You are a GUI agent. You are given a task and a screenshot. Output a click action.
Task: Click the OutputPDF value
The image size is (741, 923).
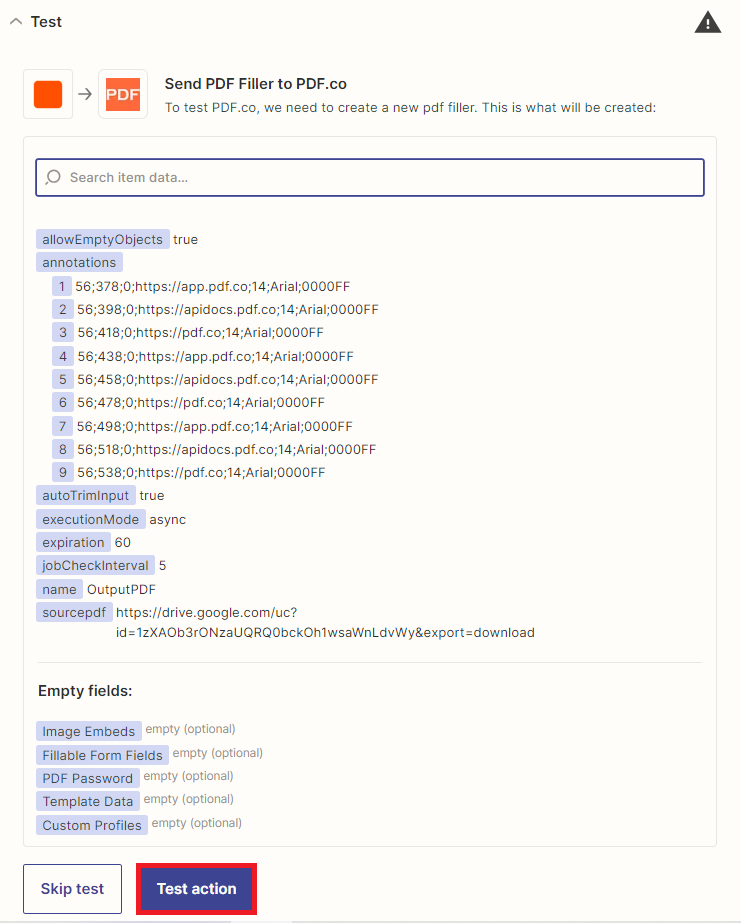[x=121, y=590]
